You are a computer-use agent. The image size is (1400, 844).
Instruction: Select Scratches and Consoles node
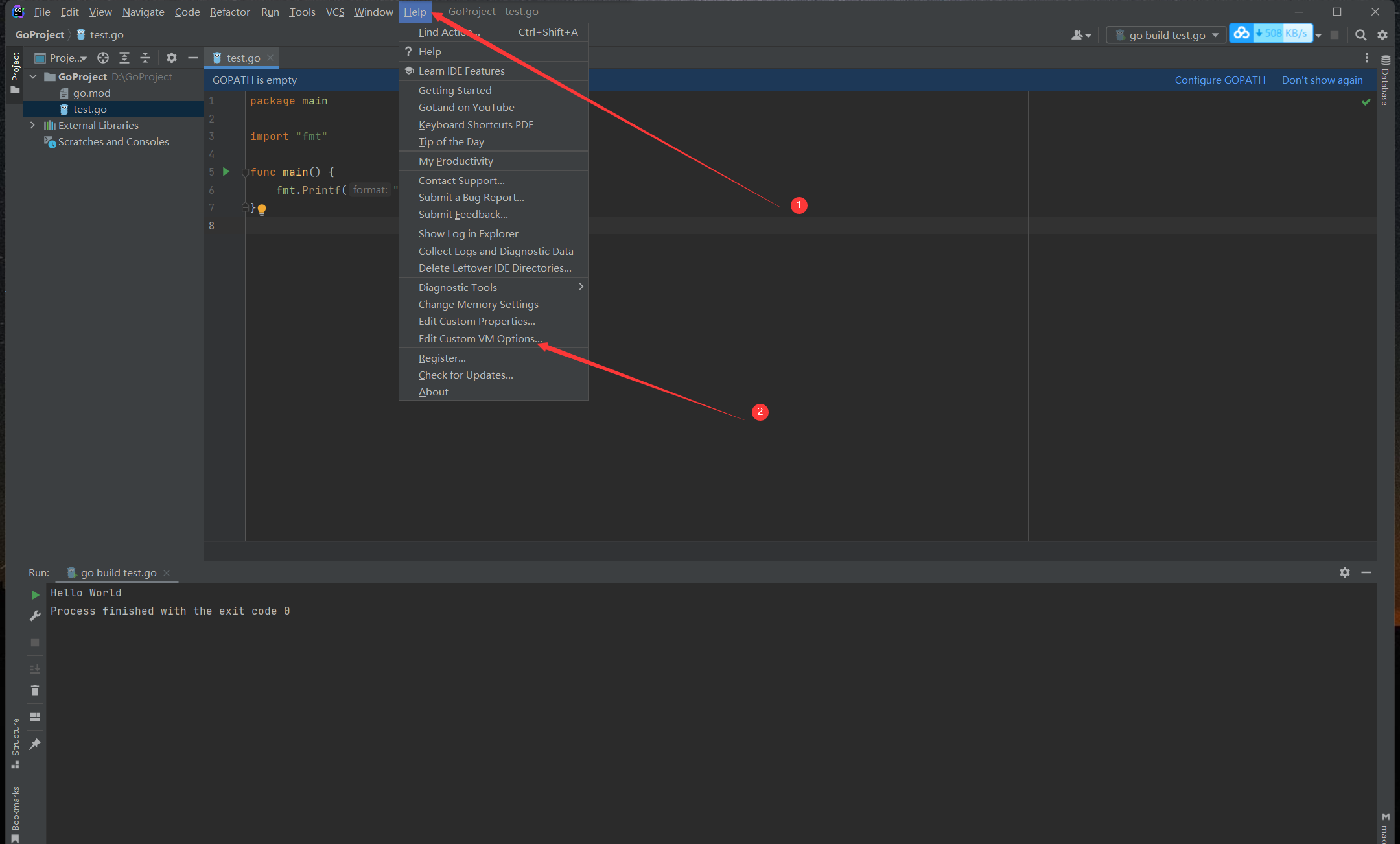click(113, 141)
